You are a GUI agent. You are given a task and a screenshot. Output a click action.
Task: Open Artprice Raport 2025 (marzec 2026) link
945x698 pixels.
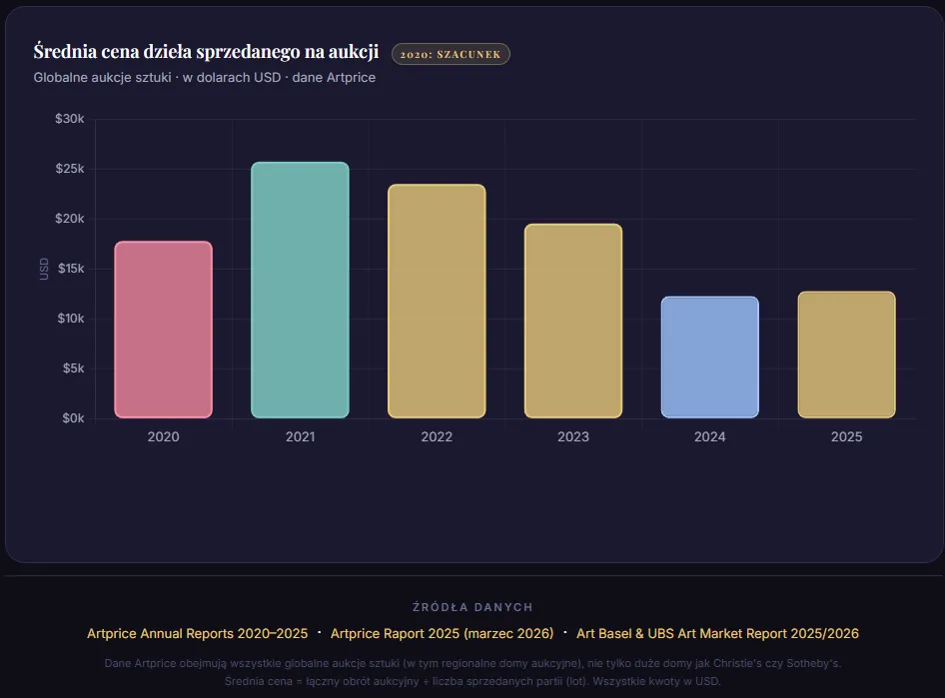(x=442, y=634)
